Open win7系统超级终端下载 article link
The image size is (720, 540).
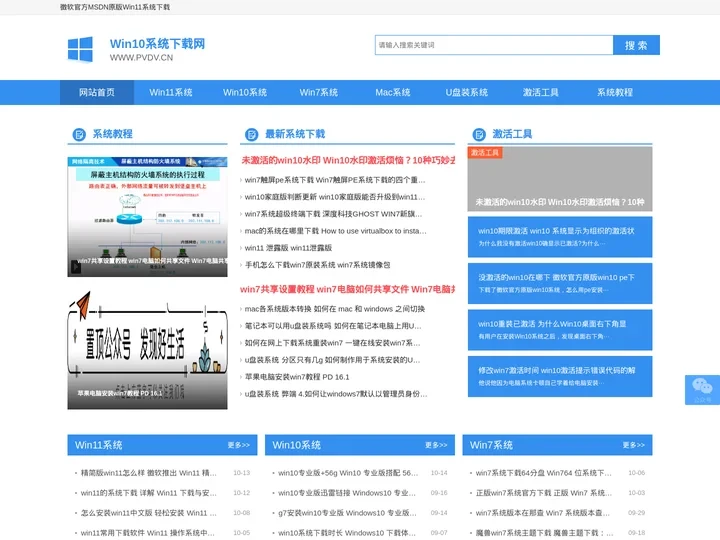tap(333, 214)
